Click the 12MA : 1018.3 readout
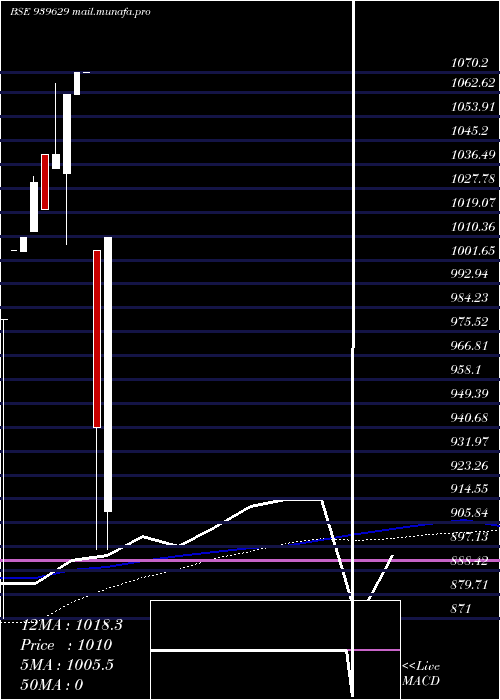 [x=72, y=625]
